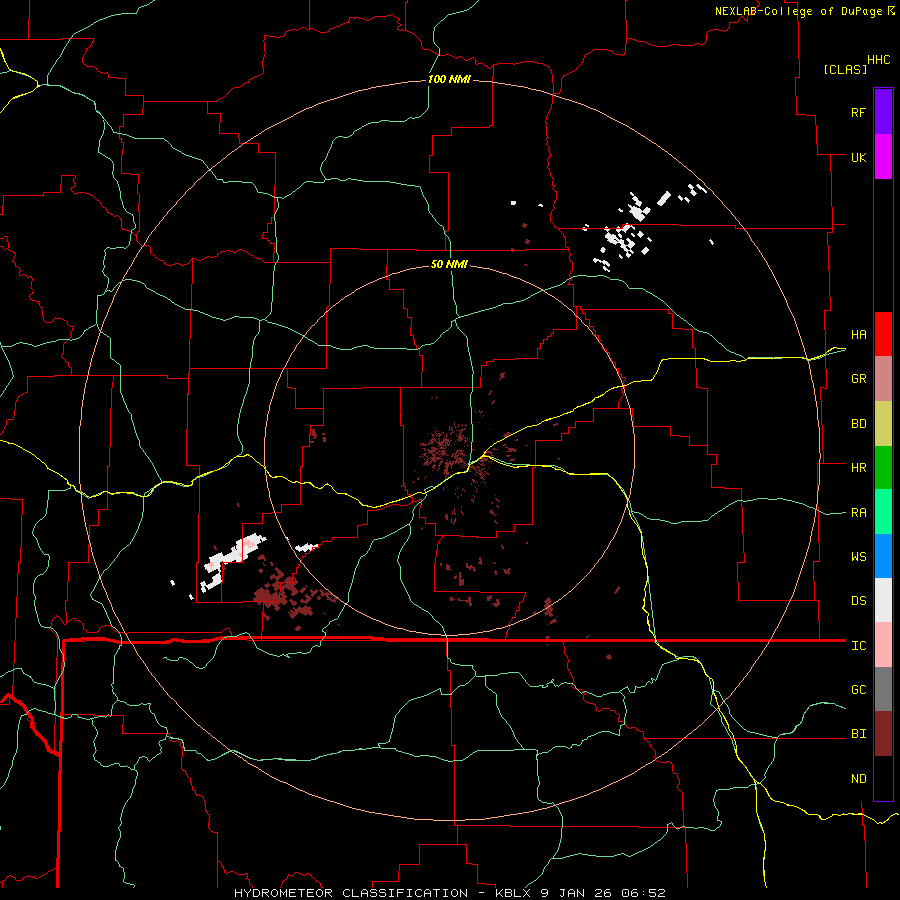The width and height of the screenshot is (900, 900).
Task: Select the light pink IC swatch
Action: point(883,645)
